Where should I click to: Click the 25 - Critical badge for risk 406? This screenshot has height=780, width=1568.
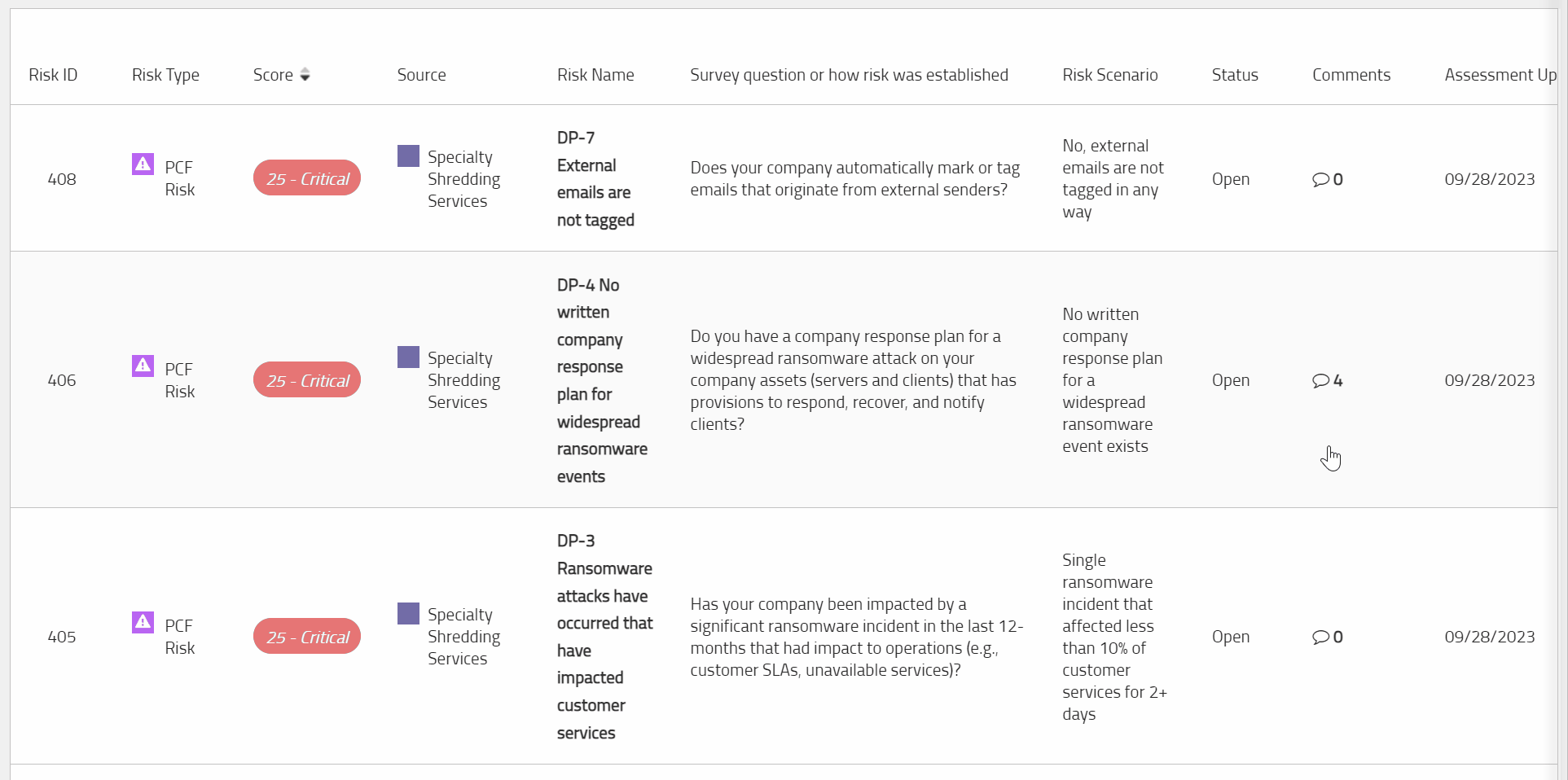(x=307, y=380)
